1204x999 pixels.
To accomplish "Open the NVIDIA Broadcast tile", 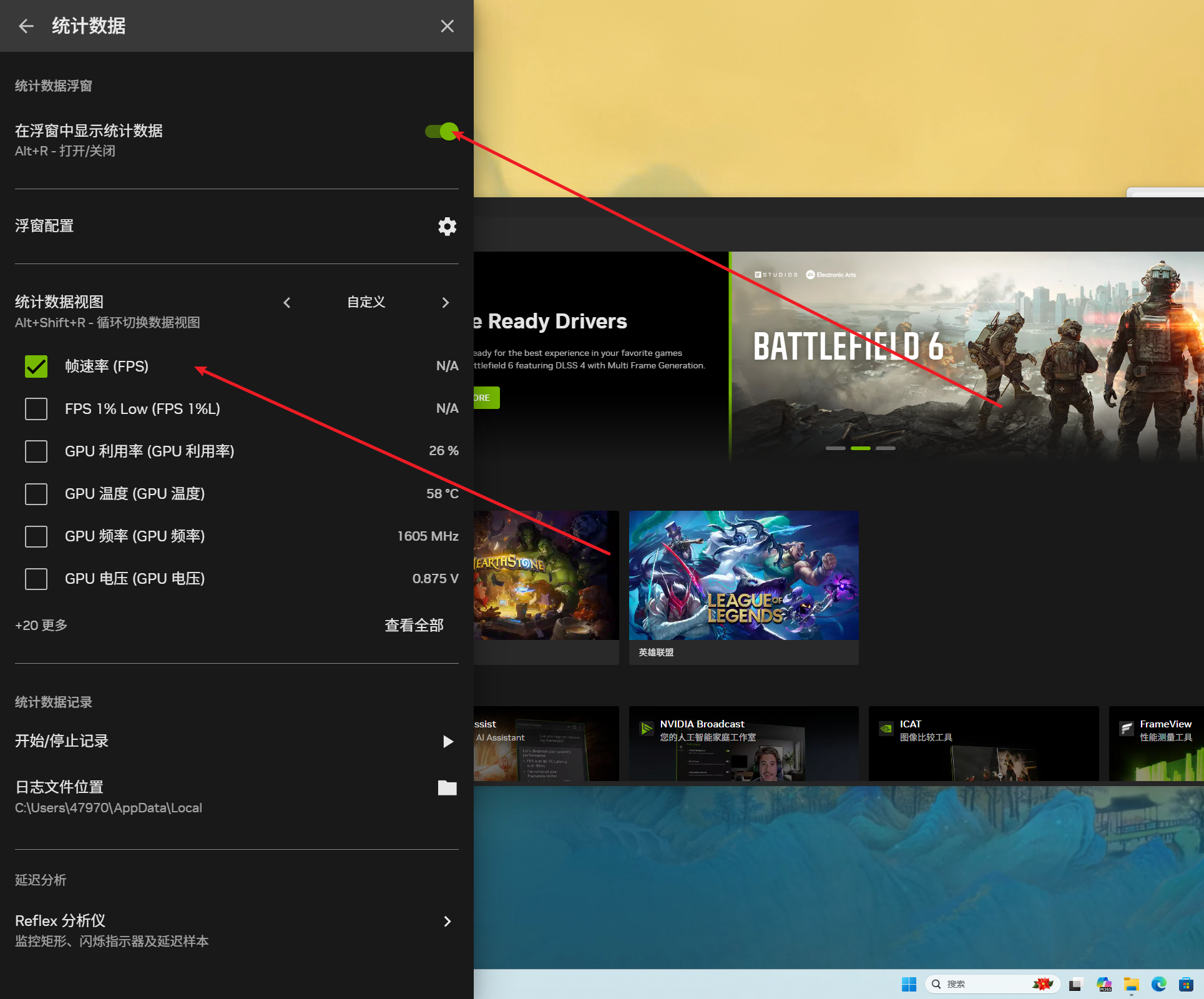I will click(x=743, y=743).
